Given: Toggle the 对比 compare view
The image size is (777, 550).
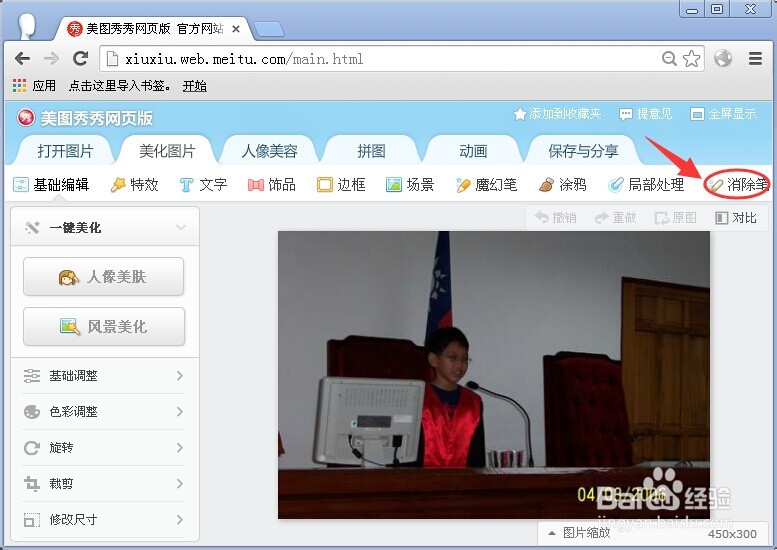Looking at the screenshot, I should point(736,218).
